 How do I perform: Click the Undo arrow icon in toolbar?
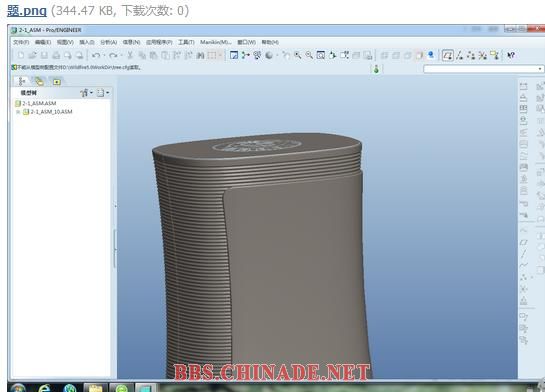click(96, 55)
